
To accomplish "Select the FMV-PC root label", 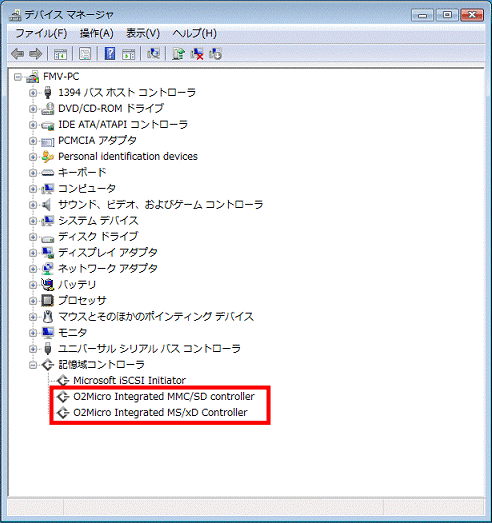I will 61,77.
